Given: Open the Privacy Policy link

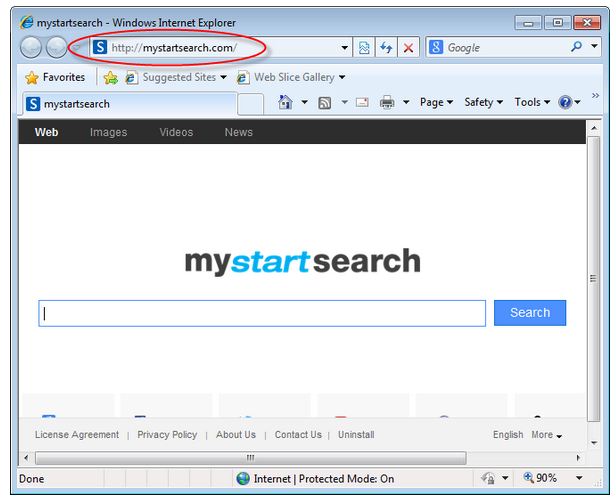Looking at the screenshot, I should tap(167, 434).
